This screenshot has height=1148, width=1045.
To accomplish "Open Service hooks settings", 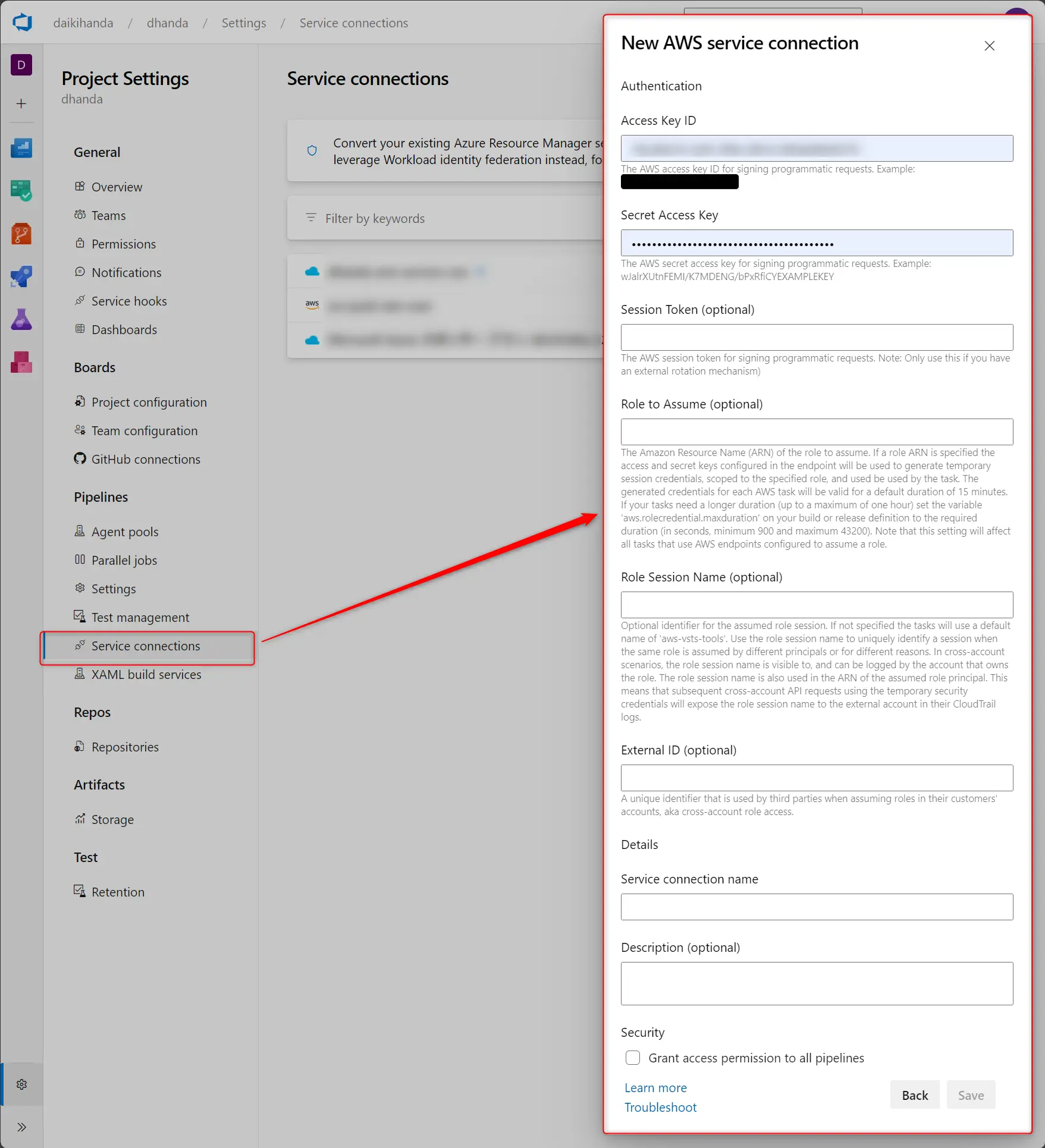I will pyautogui.click(x=129, y=301).
